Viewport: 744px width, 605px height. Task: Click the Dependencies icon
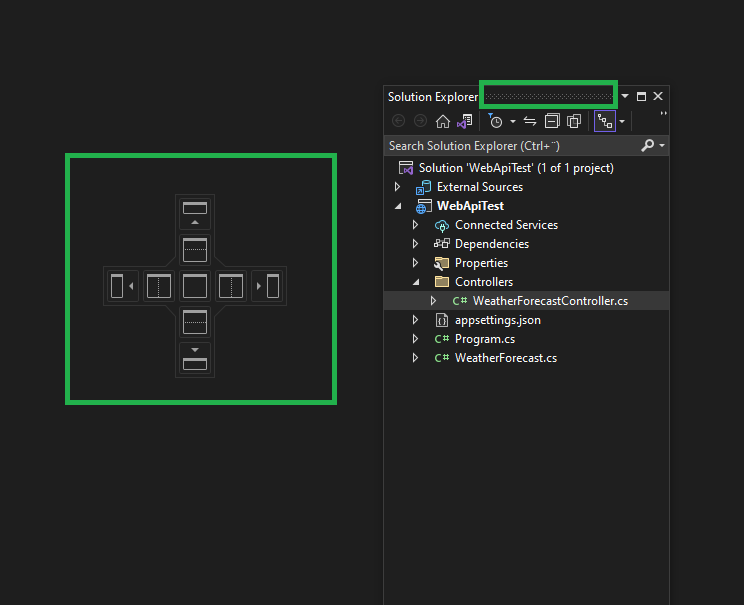(x=442, y=244)
